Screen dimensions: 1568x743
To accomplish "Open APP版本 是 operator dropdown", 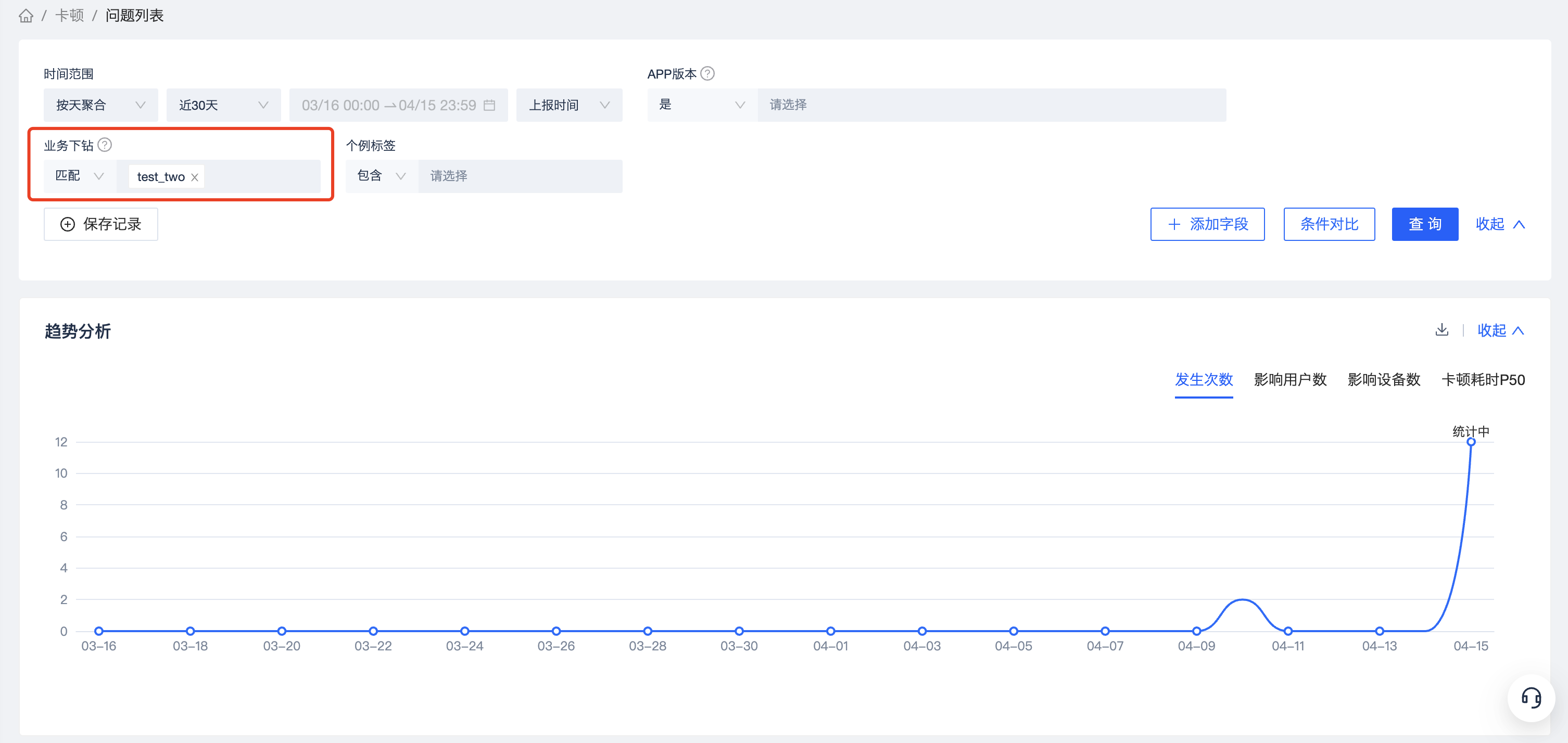I will pos(702,105).
